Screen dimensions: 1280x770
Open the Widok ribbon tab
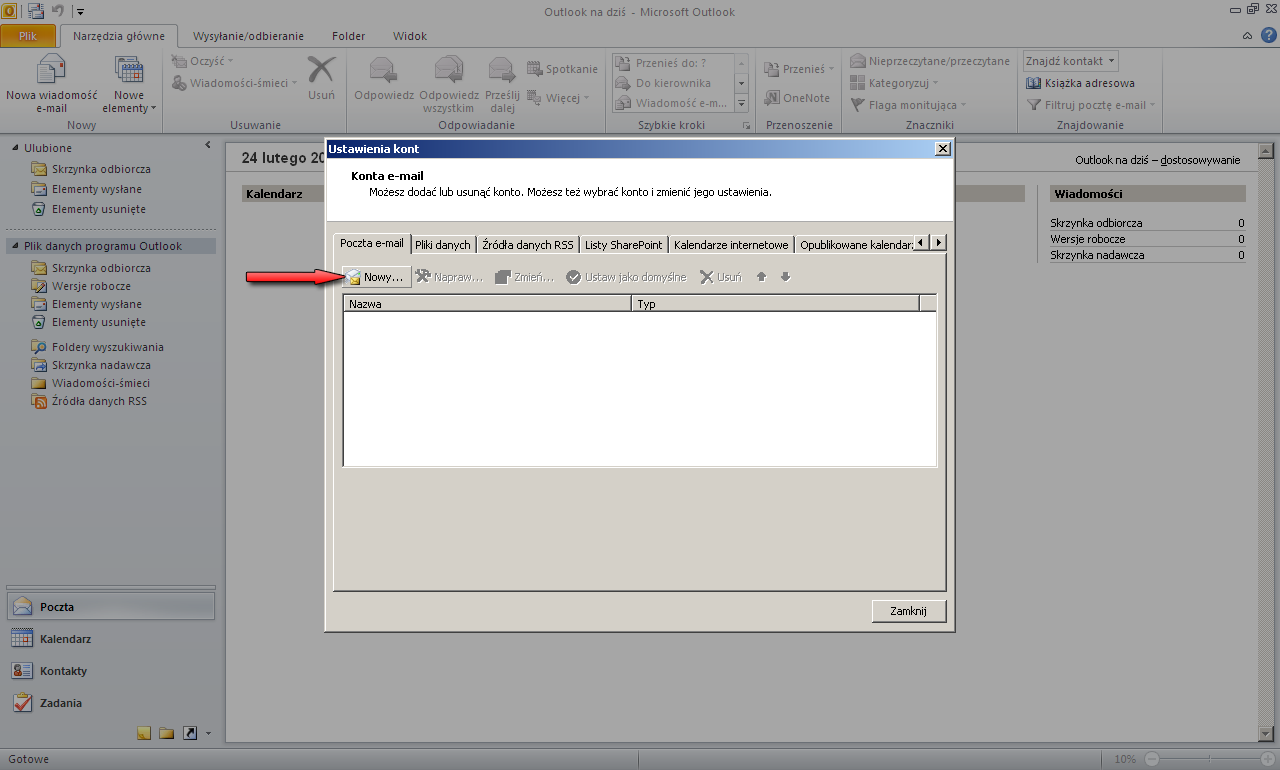tap(410, 36)
